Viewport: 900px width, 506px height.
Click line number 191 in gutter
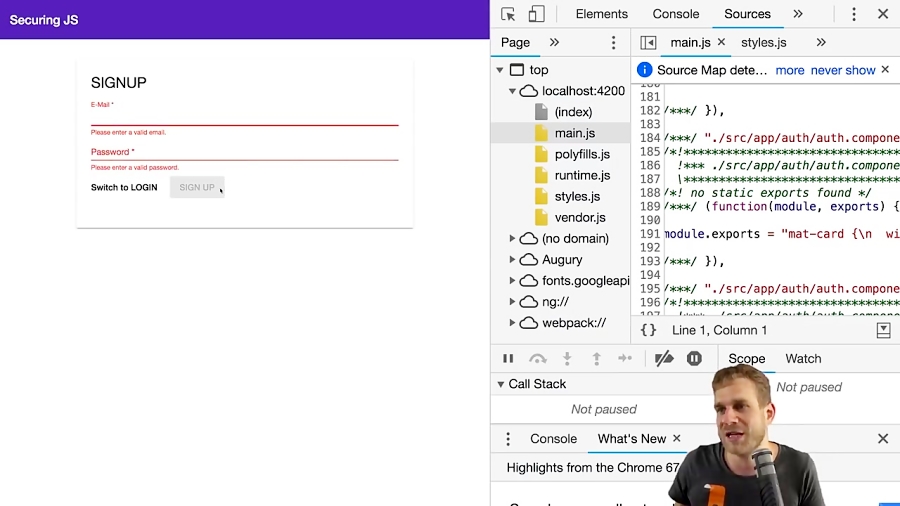click(x=650, y=234)
